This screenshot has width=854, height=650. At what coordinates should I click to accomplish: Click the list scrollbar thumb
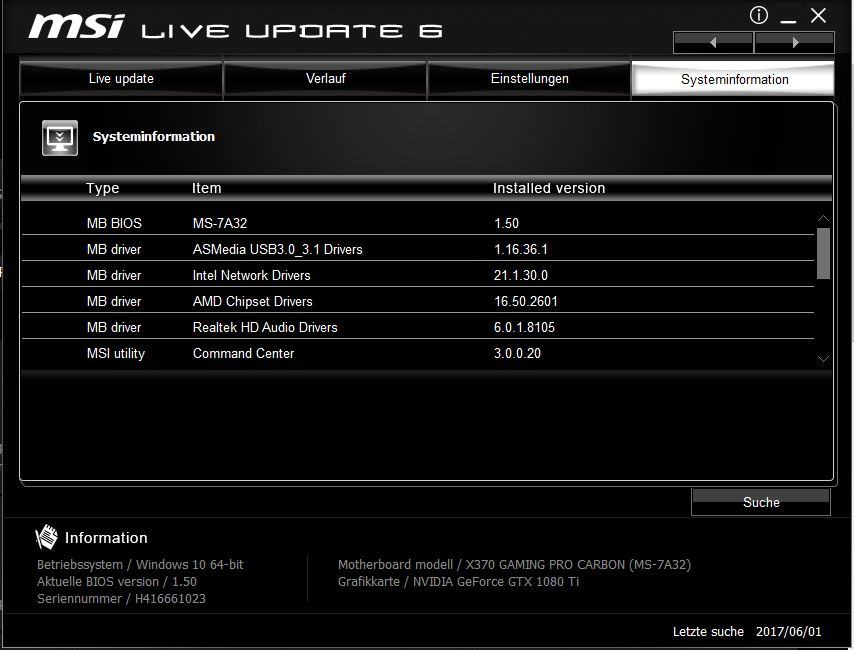(823, 253)
